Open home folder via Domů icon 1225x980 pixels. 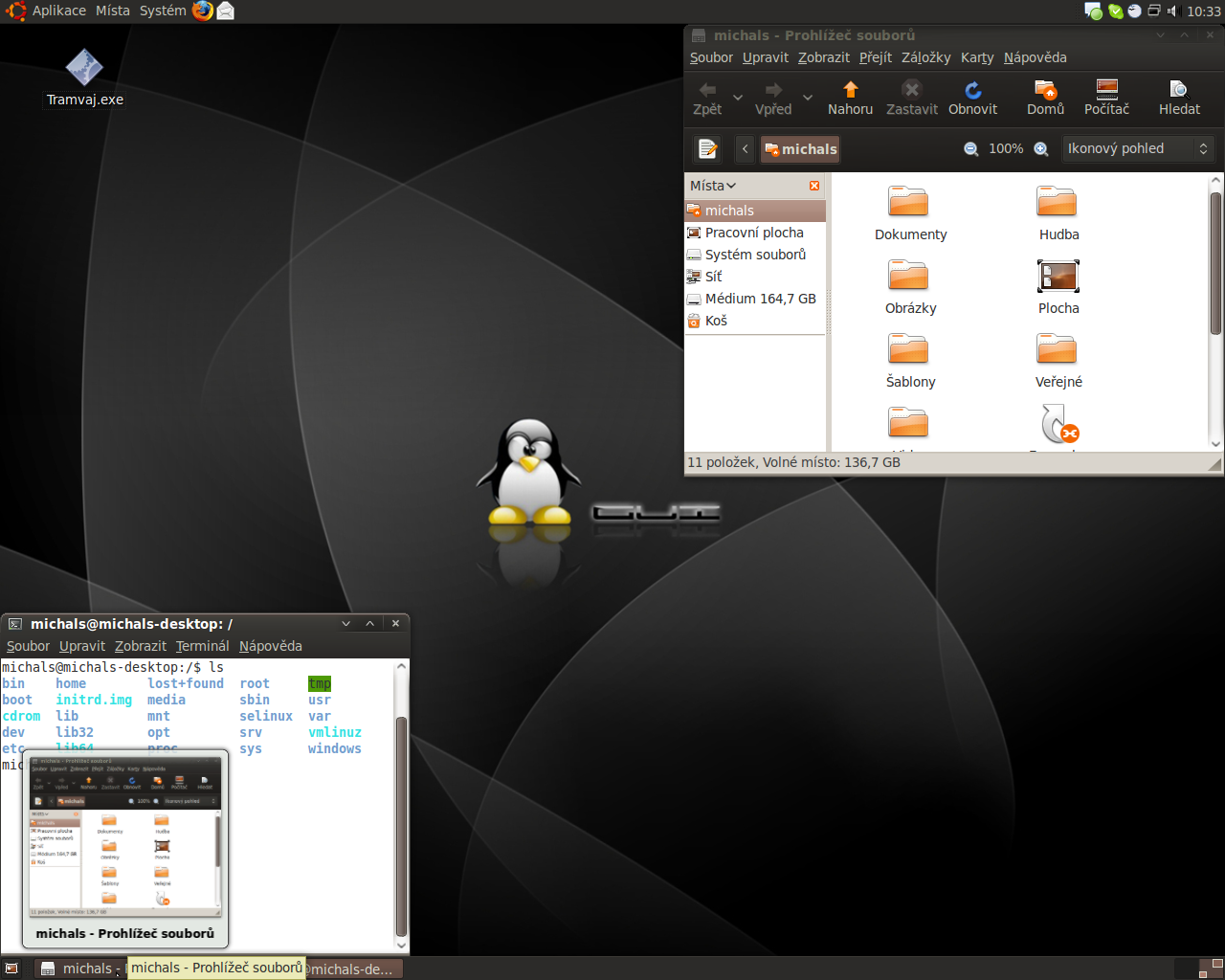tap(1045, 90)
